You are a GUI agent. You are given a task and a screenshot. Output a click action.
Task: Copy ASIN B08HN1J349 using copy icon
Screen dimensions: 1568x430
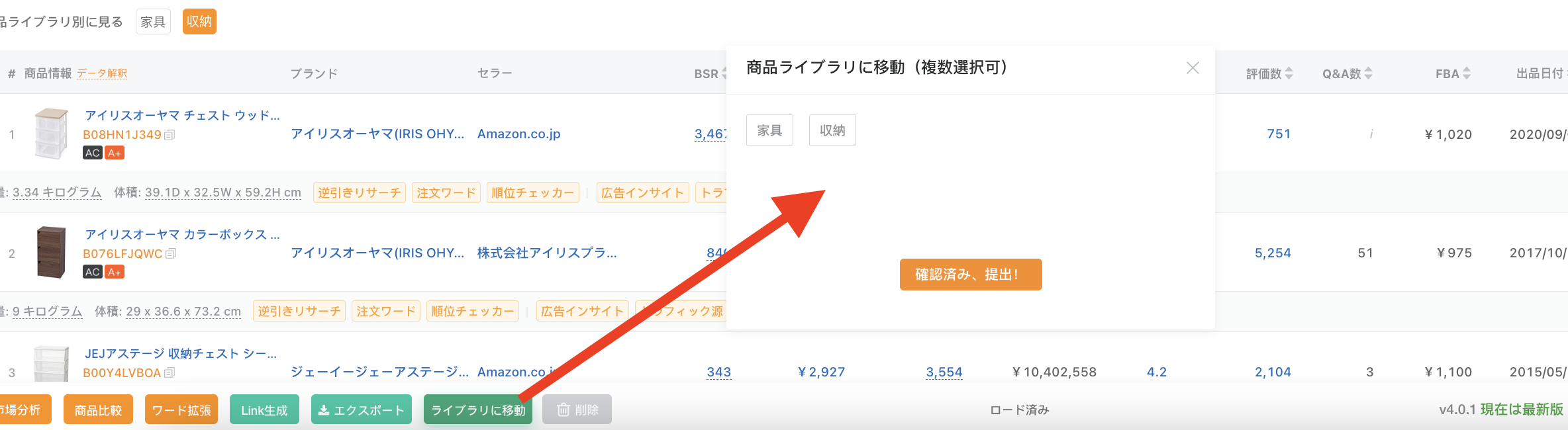point(170,135)
